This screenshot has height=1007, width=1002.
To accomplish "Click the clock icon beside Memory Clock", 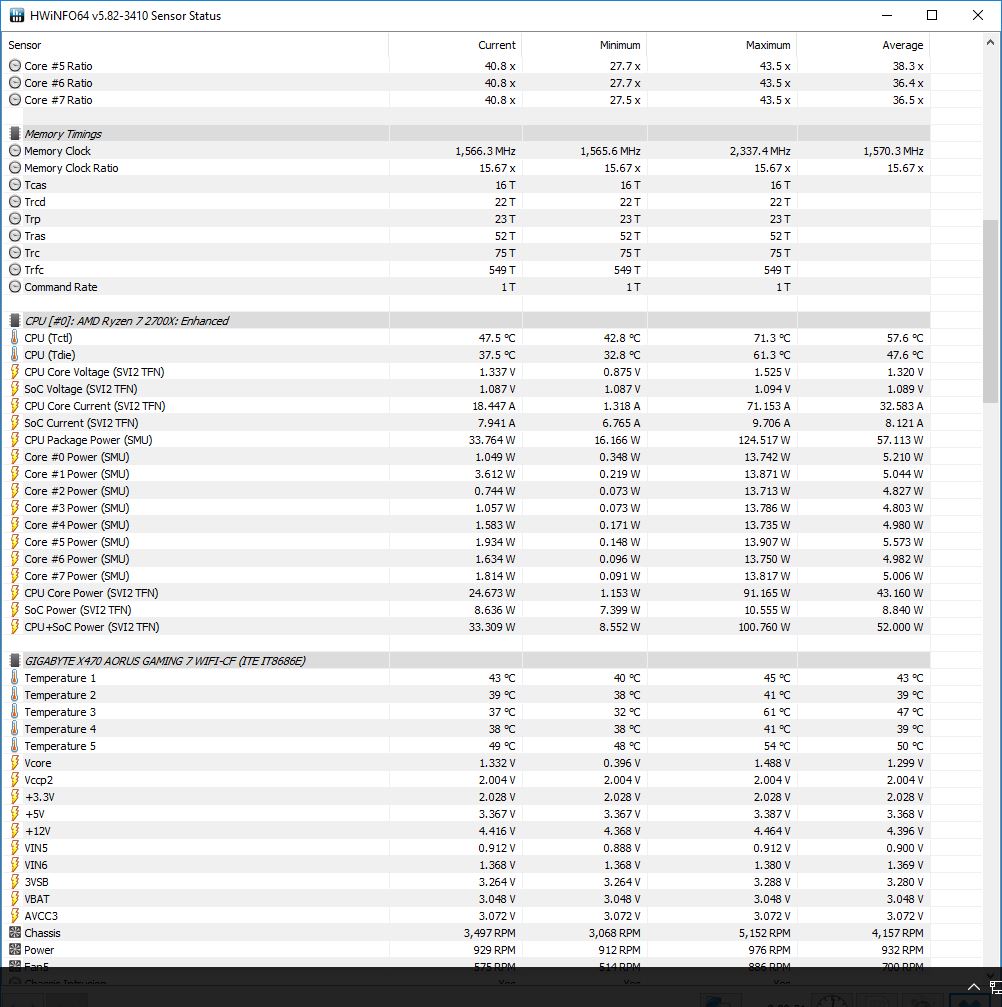I will pyautogui.click(x=15, y=150).
